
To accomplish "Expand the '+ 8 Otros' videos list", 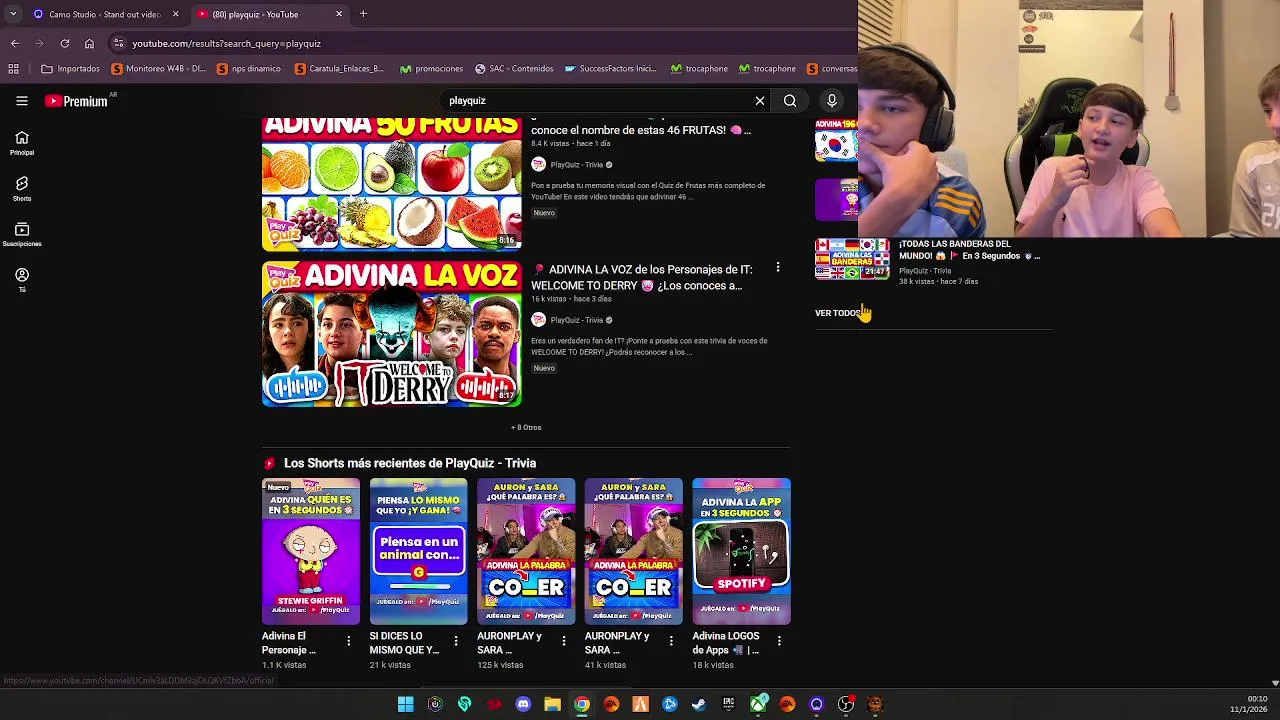I will (x=526, y=428).
